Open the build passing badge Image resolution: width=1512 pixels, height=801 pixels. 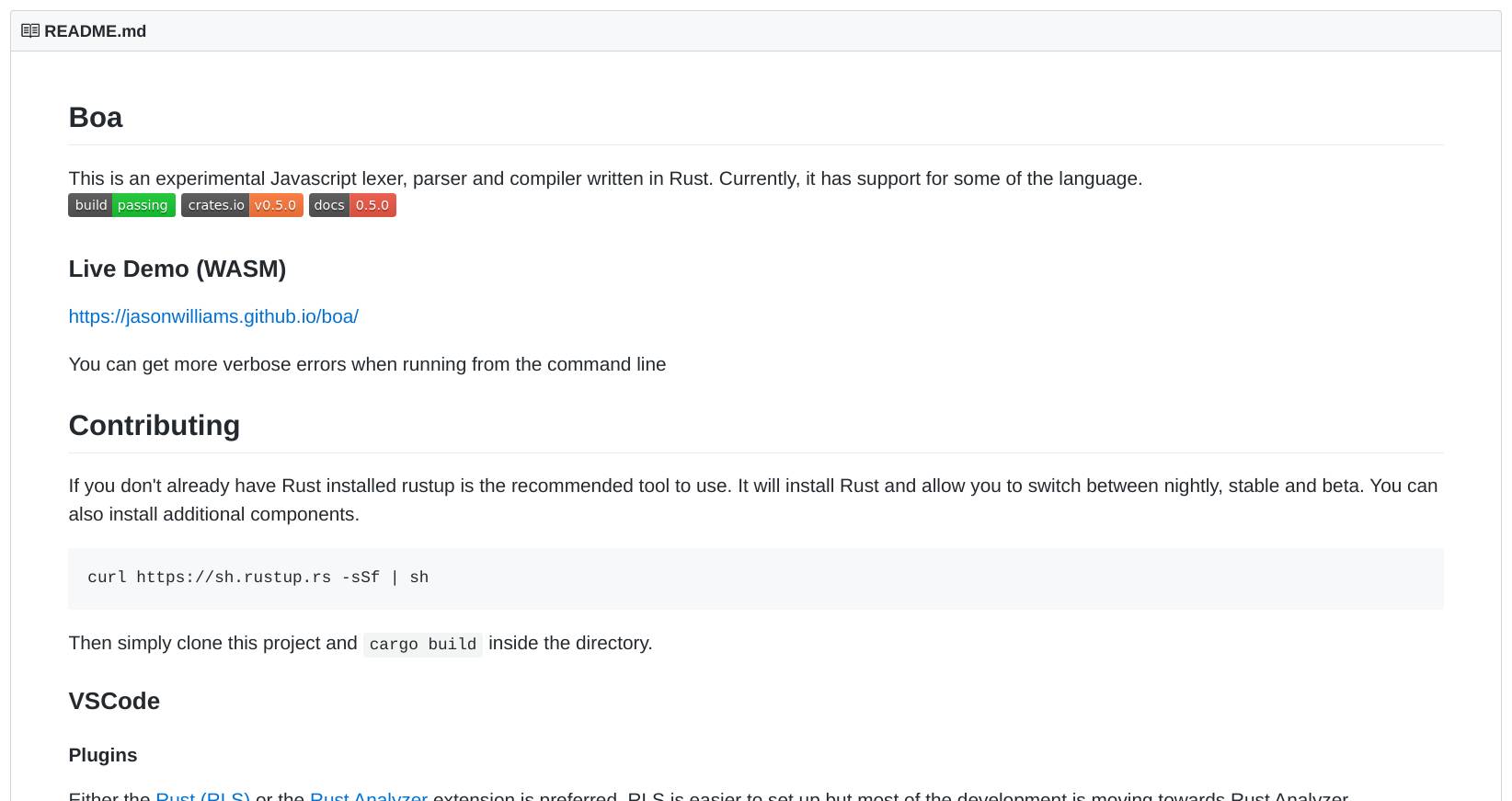(121, 205)
